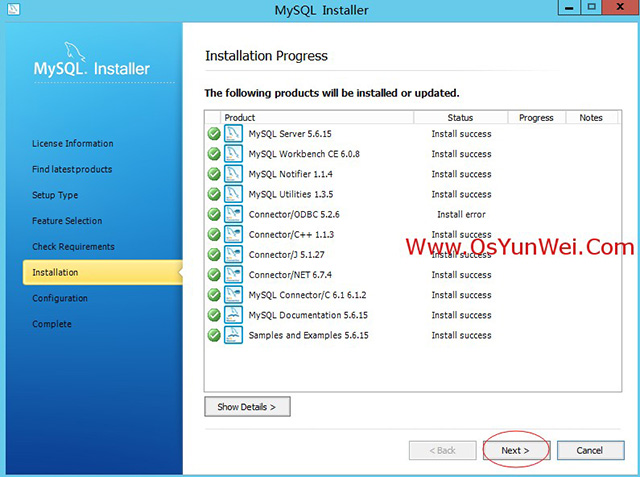Click the product icon for Connector/NET 6.7.4

(233, 275)
